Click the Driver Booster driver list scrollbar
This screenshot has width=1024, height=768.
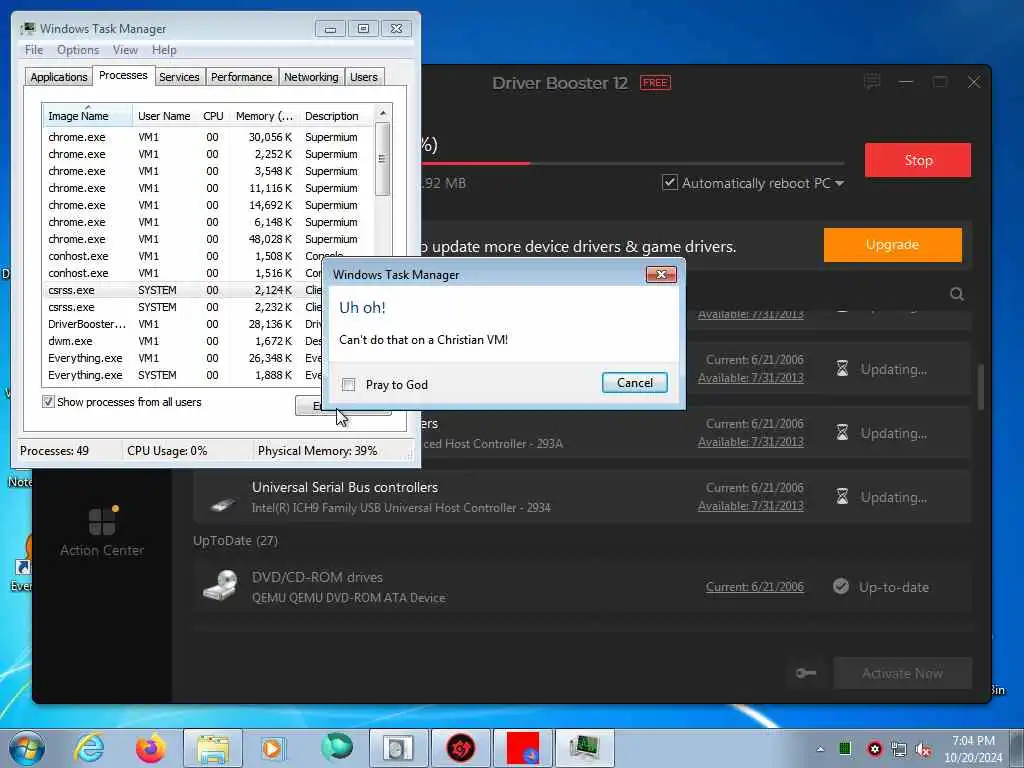click(980, 387)
